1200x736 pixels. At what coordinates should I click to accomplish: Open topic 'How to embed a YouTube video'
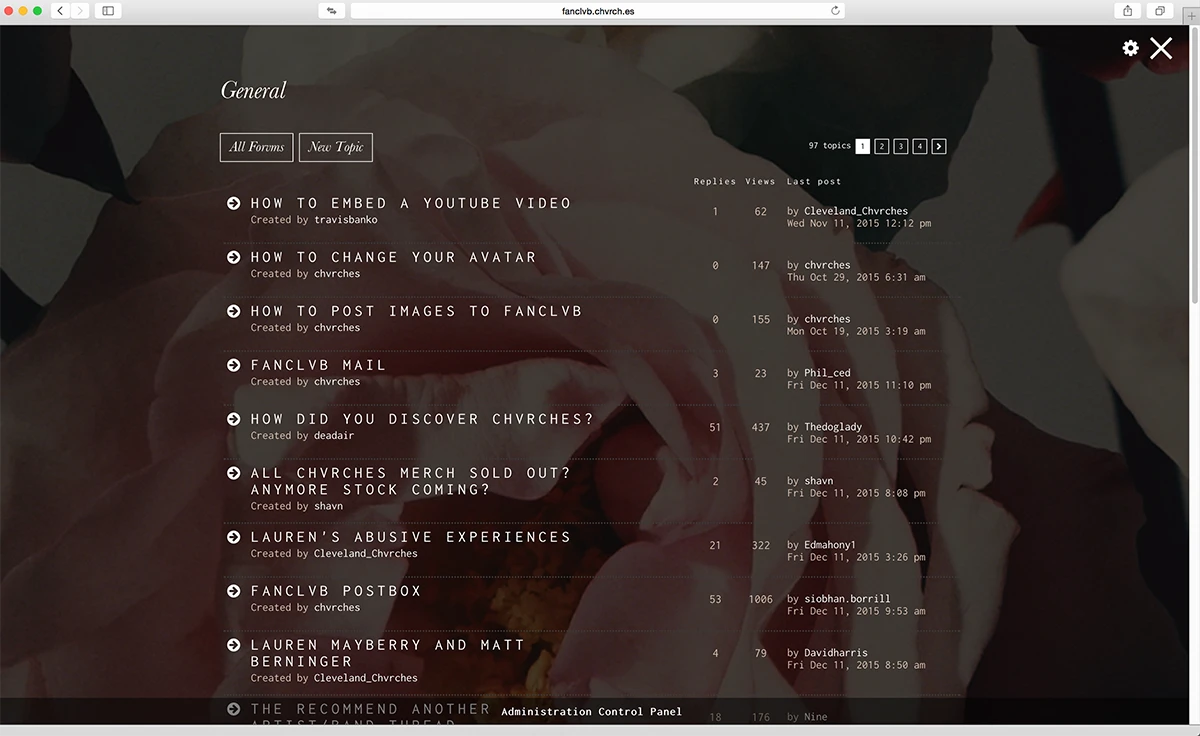point(411,203)
